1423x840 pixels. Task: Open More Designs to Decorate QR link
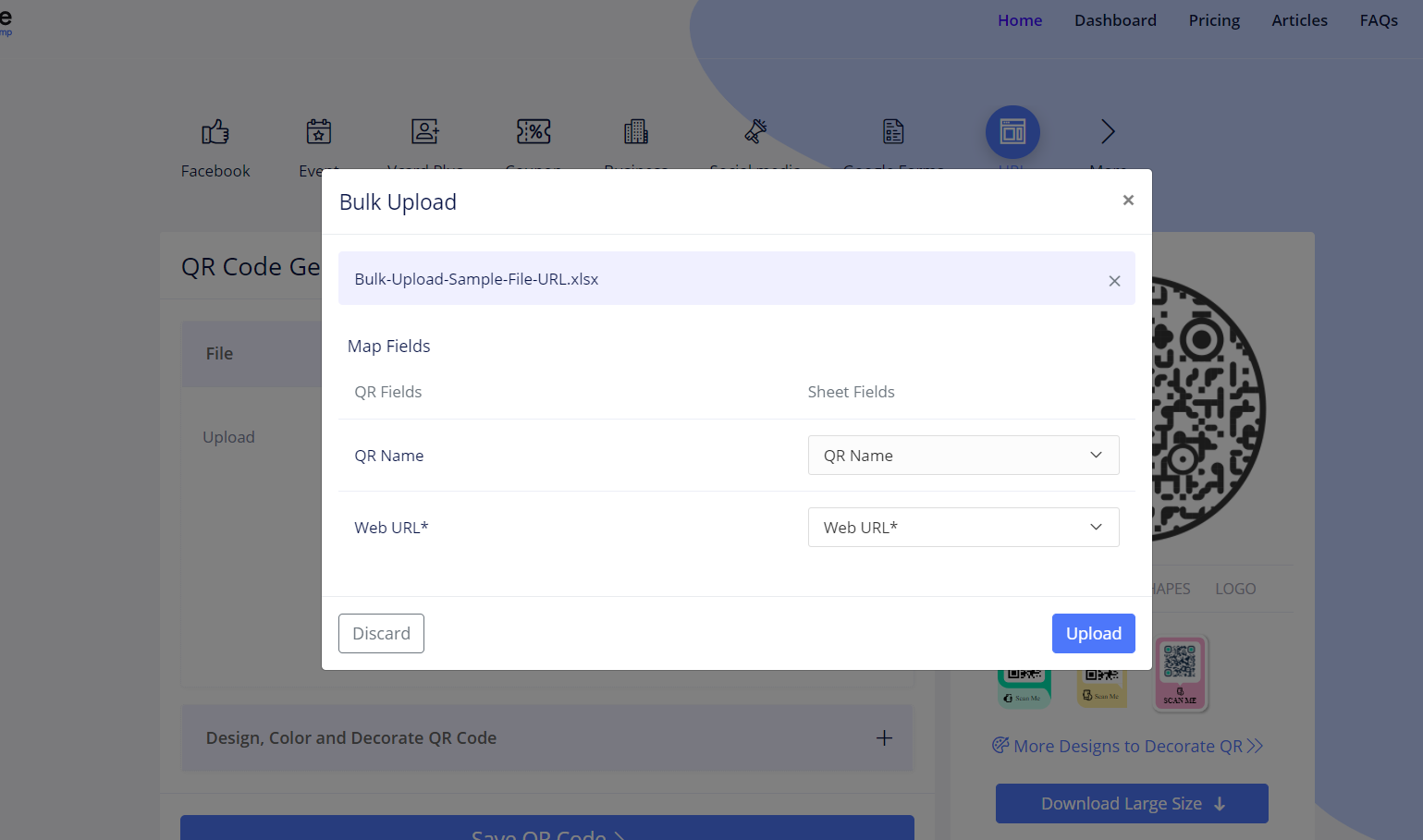[1127, 746]
